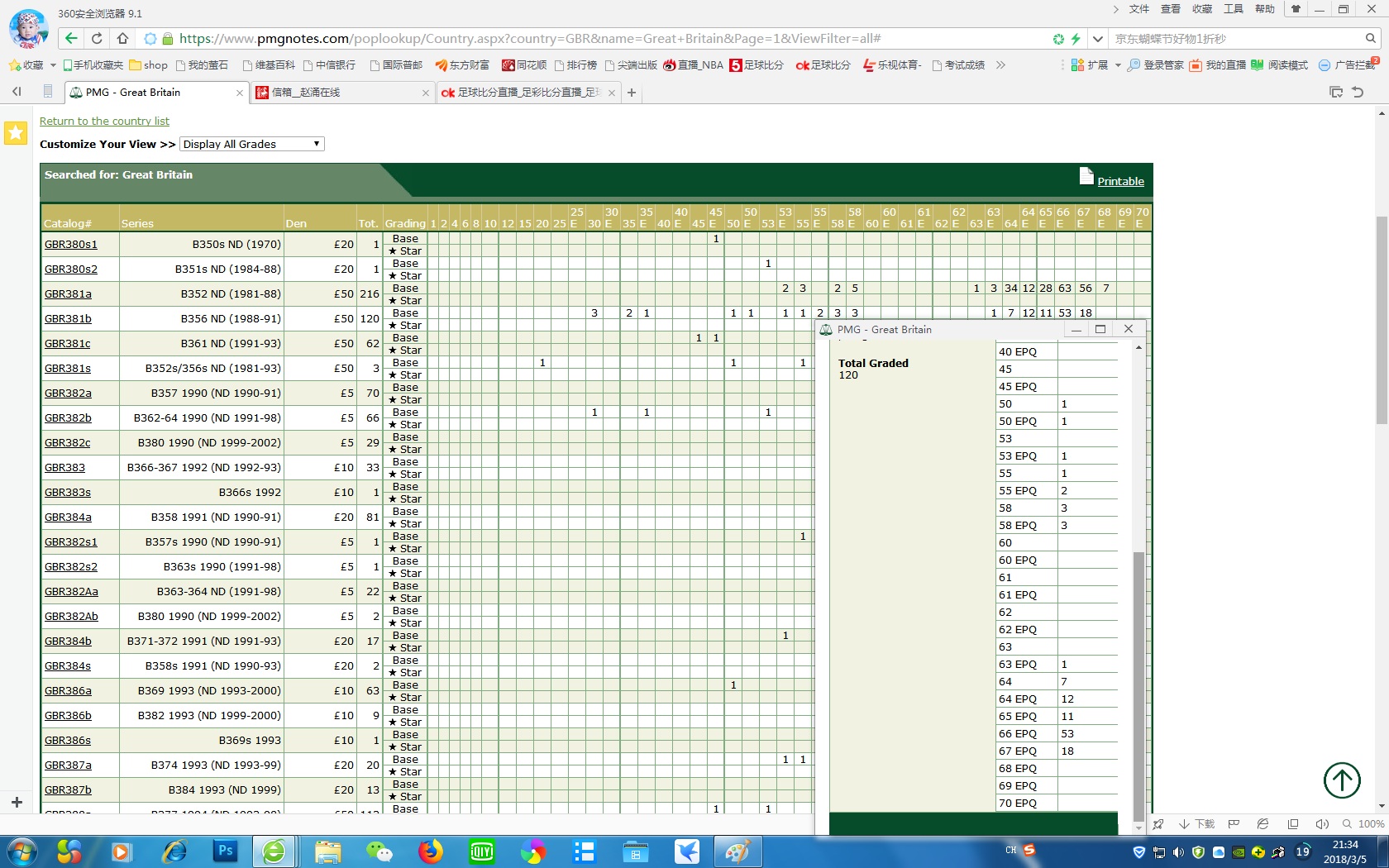The width and height of the screenshot is (1389, 868).
Task: Open Photoshop from the taskbar
Action: 224,851
